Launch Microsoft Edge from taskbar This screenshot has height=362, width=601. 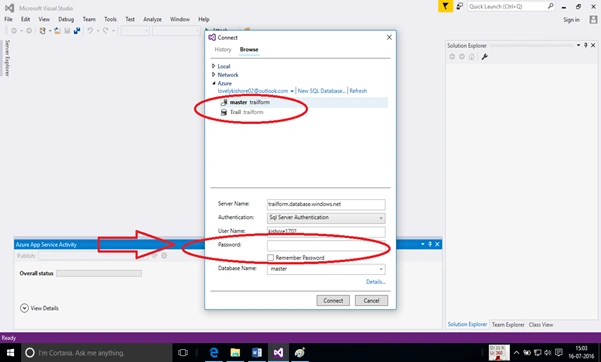click(214, 352)
